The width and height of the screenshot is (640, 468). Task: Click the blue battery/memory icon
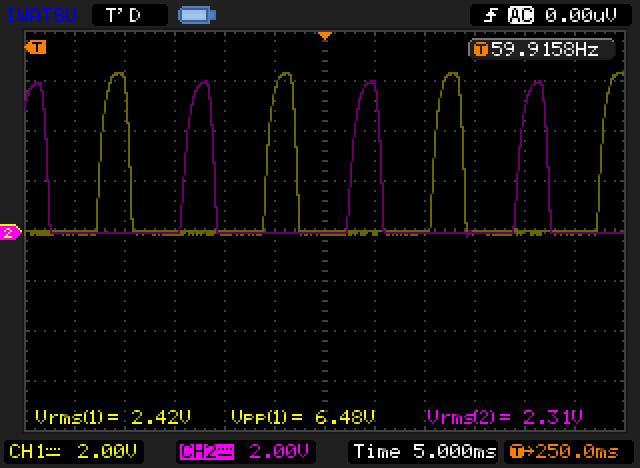click(197, 16)
